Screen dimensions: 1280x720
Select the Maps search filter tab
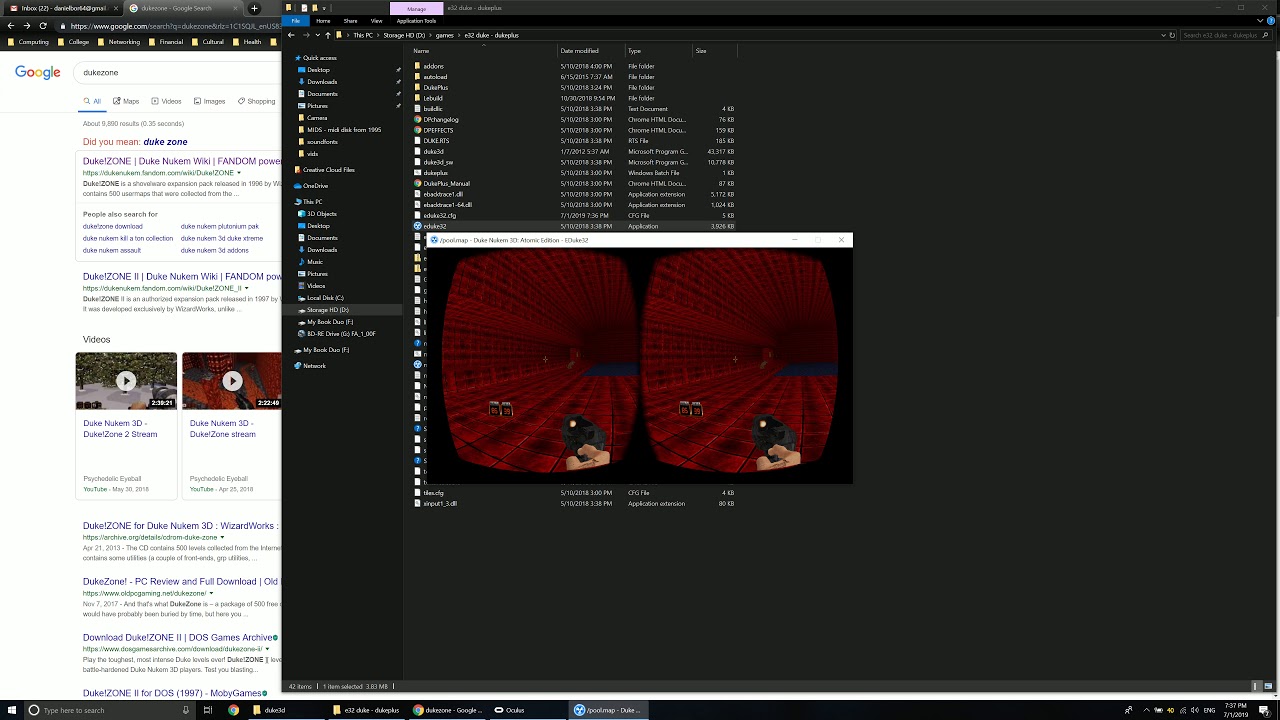(126, 101)
